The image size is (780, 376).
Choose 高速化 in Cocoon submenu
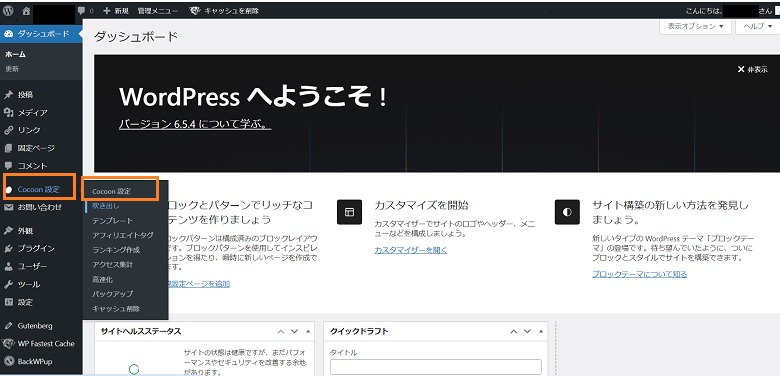click(102, 280)
